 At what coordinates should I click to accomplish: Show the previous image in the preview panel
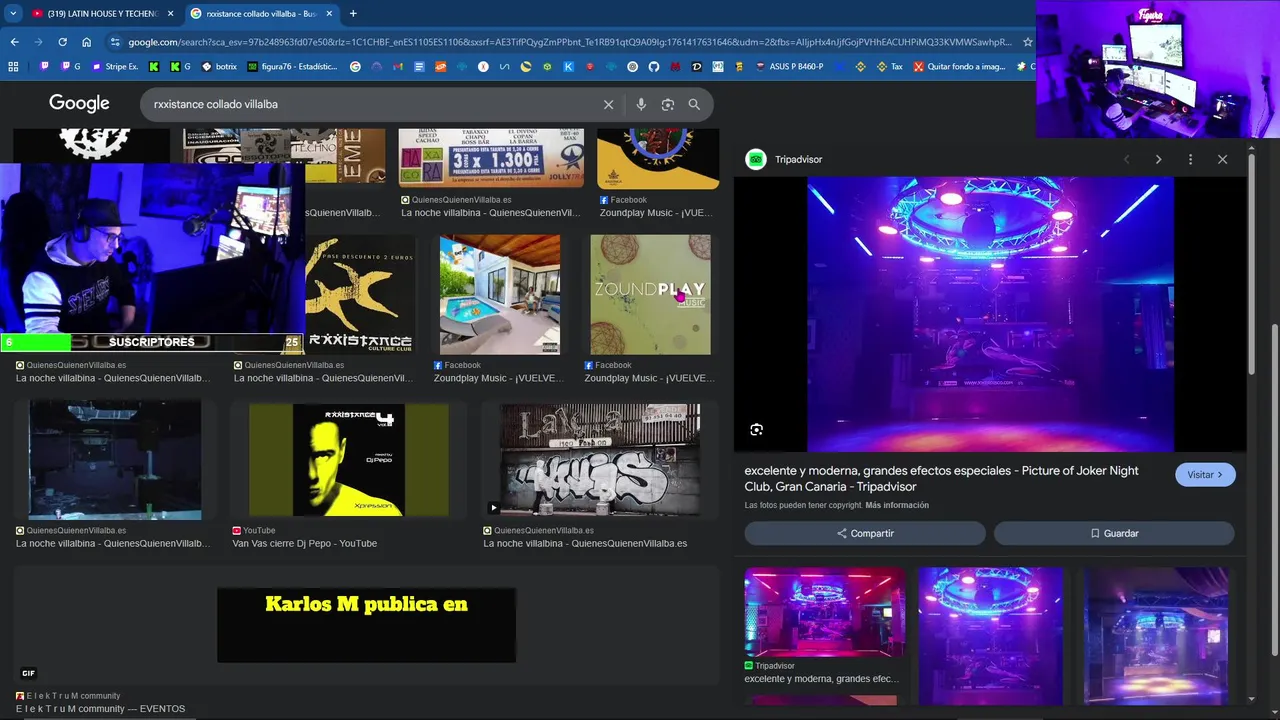[1126, 159]
